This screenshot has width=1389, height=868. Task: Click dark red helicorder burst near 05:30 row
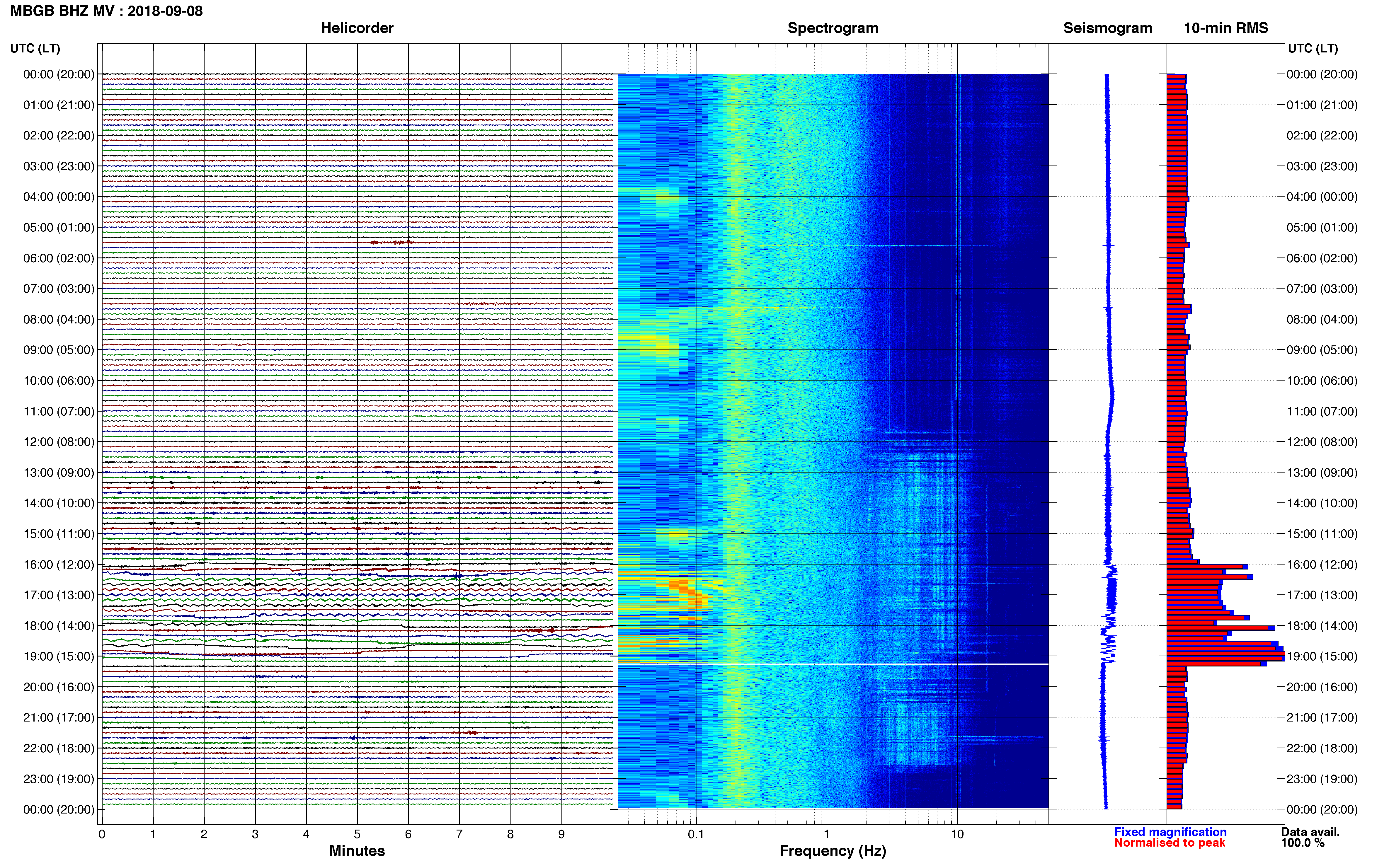tap(391, 242)
